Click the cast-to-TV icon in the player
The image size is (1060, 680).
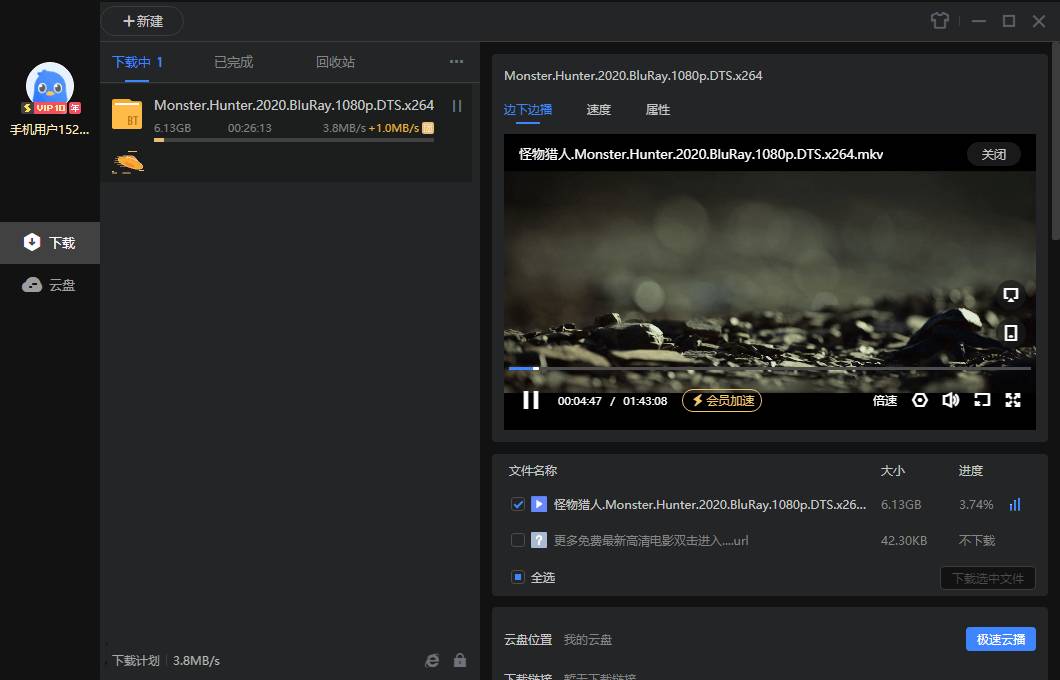click(x=1010, y=295)
